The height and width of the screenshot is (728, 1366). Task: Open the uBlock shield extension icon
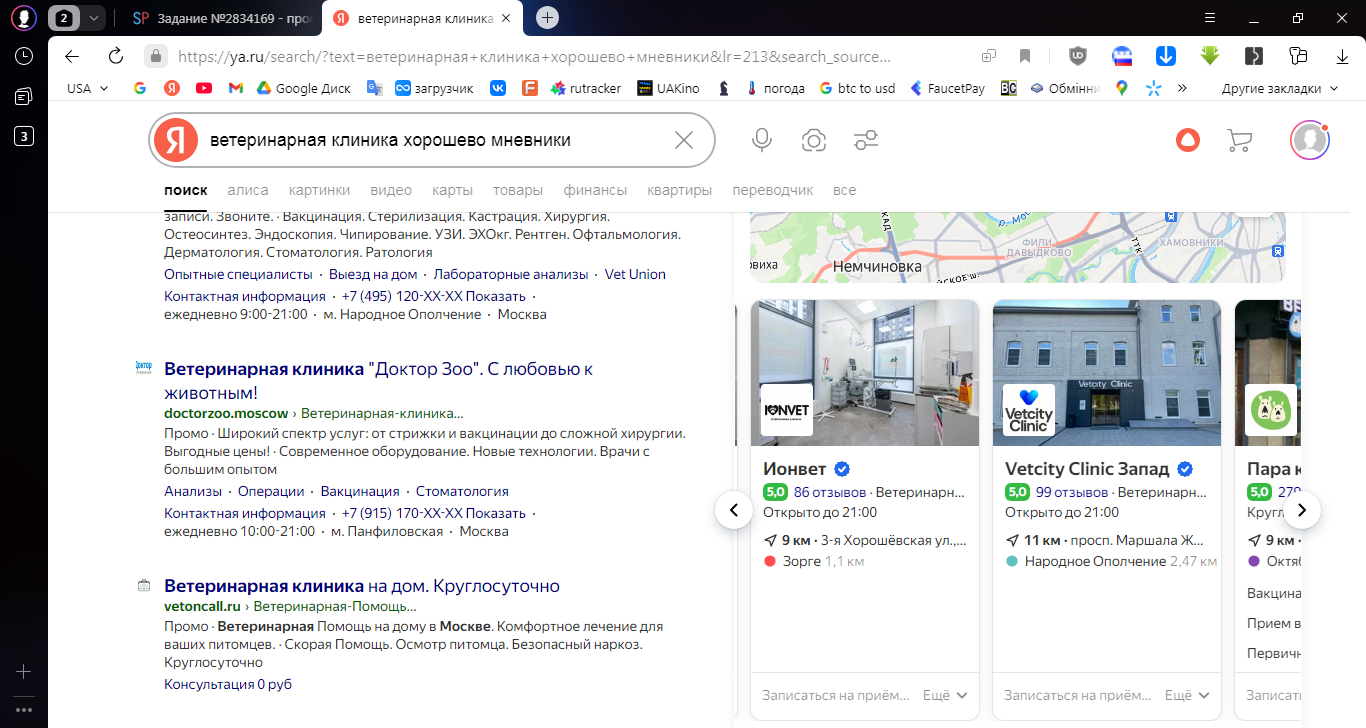click(1078, 56)
